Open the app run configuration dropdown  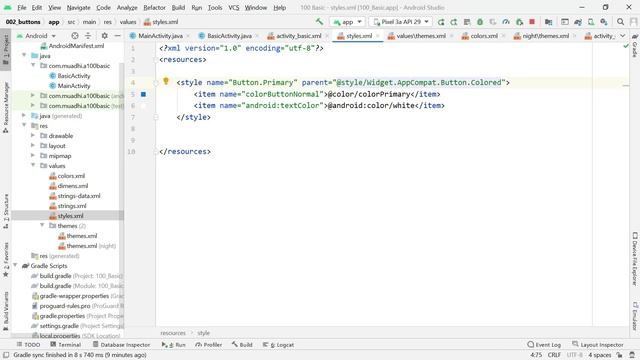tap(347, 22)
